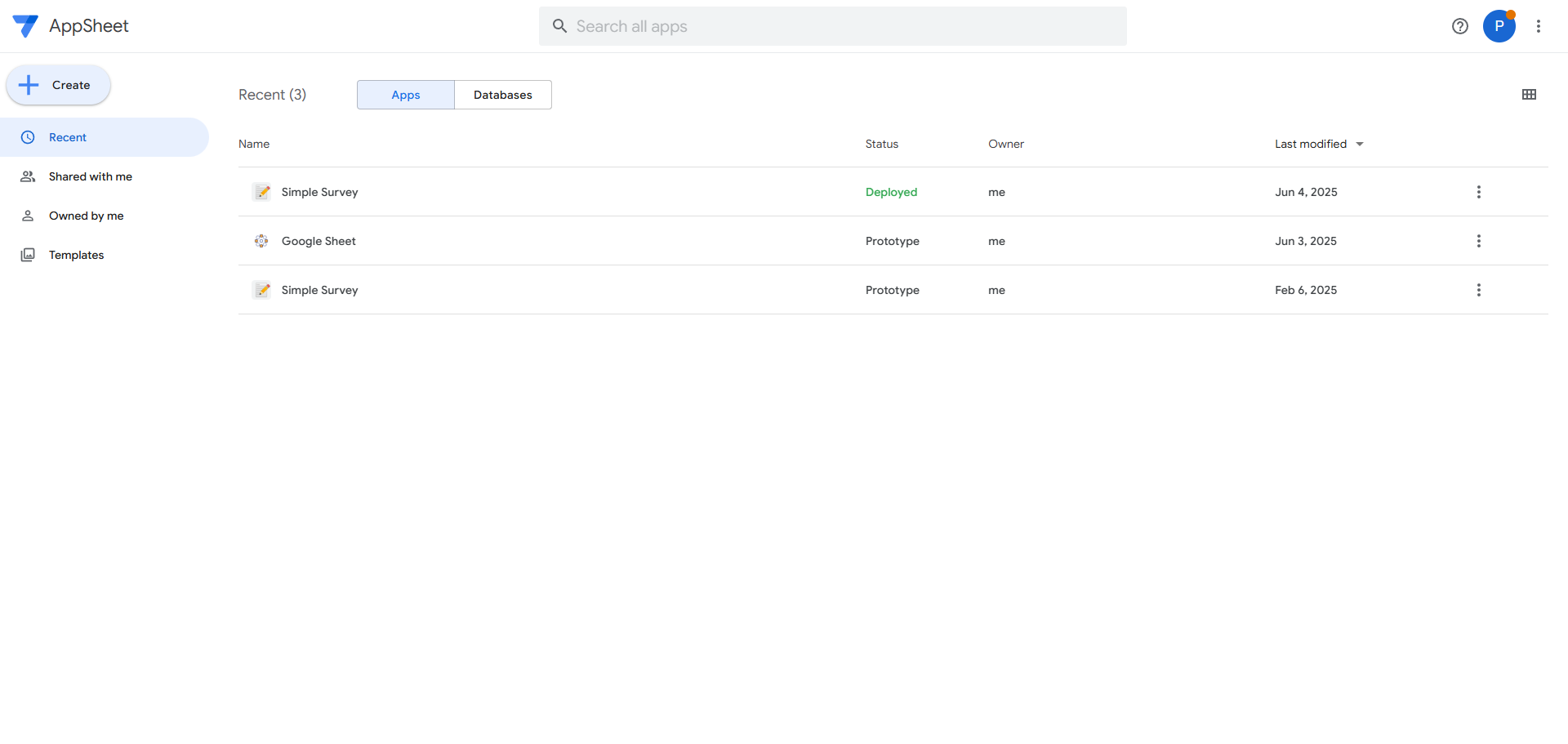The height and width of the screenshot is (744, 1568).
Task: Sort by Last modified column arrow
Action: point(1360,145)
